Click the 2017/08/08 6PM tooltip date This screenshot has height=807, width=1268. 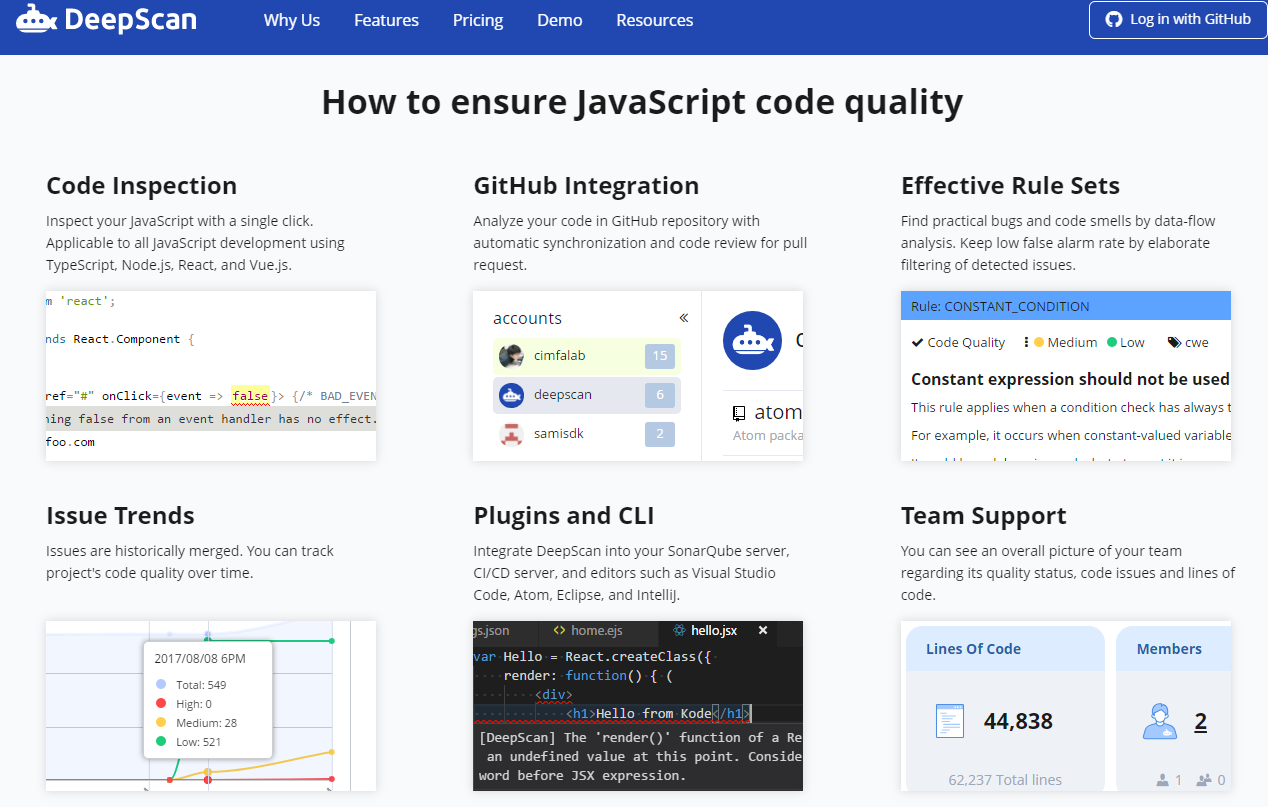point(200,658)
